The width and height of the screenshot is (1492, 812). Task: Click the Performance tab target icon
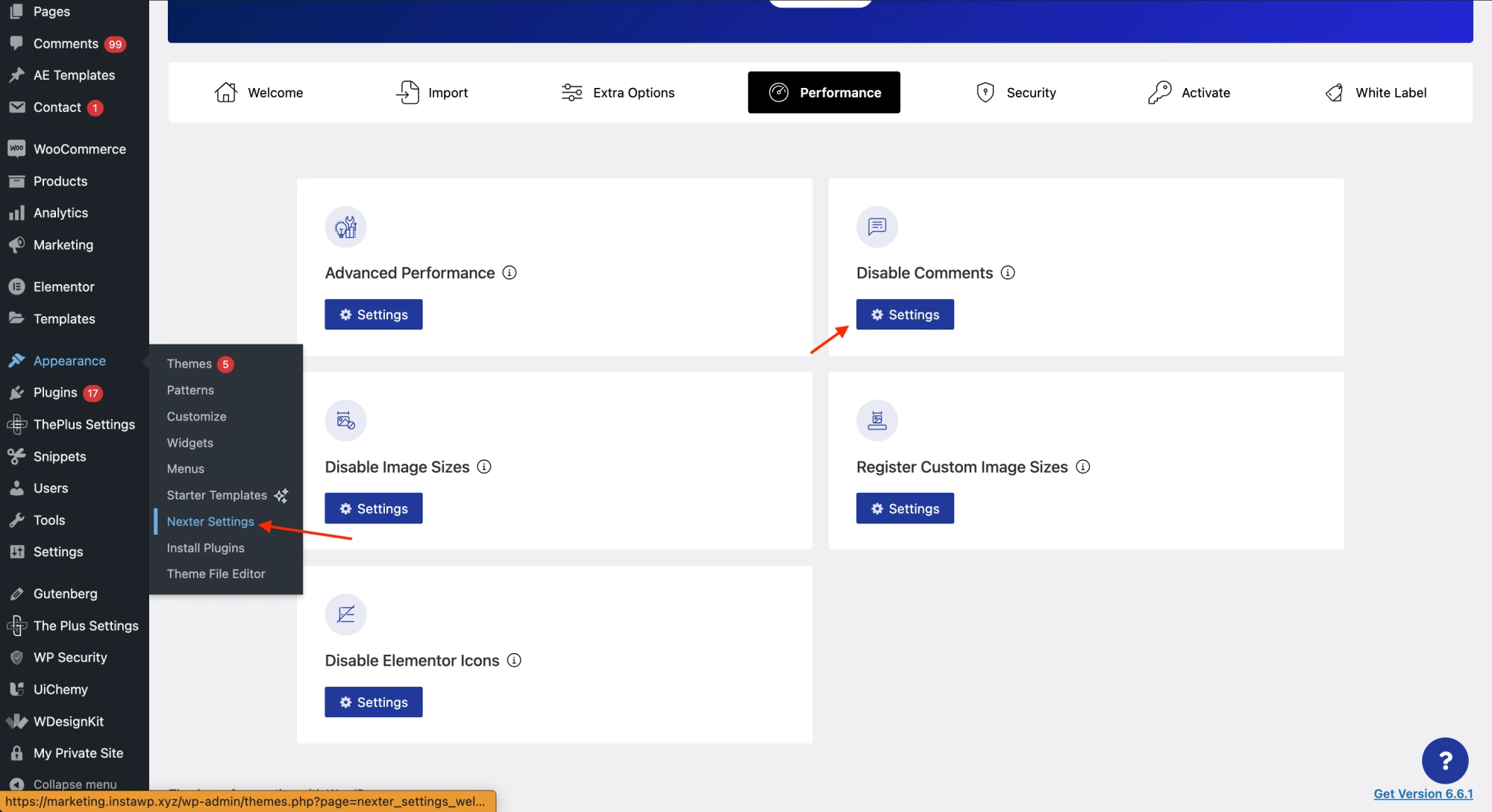click(779, 92)
